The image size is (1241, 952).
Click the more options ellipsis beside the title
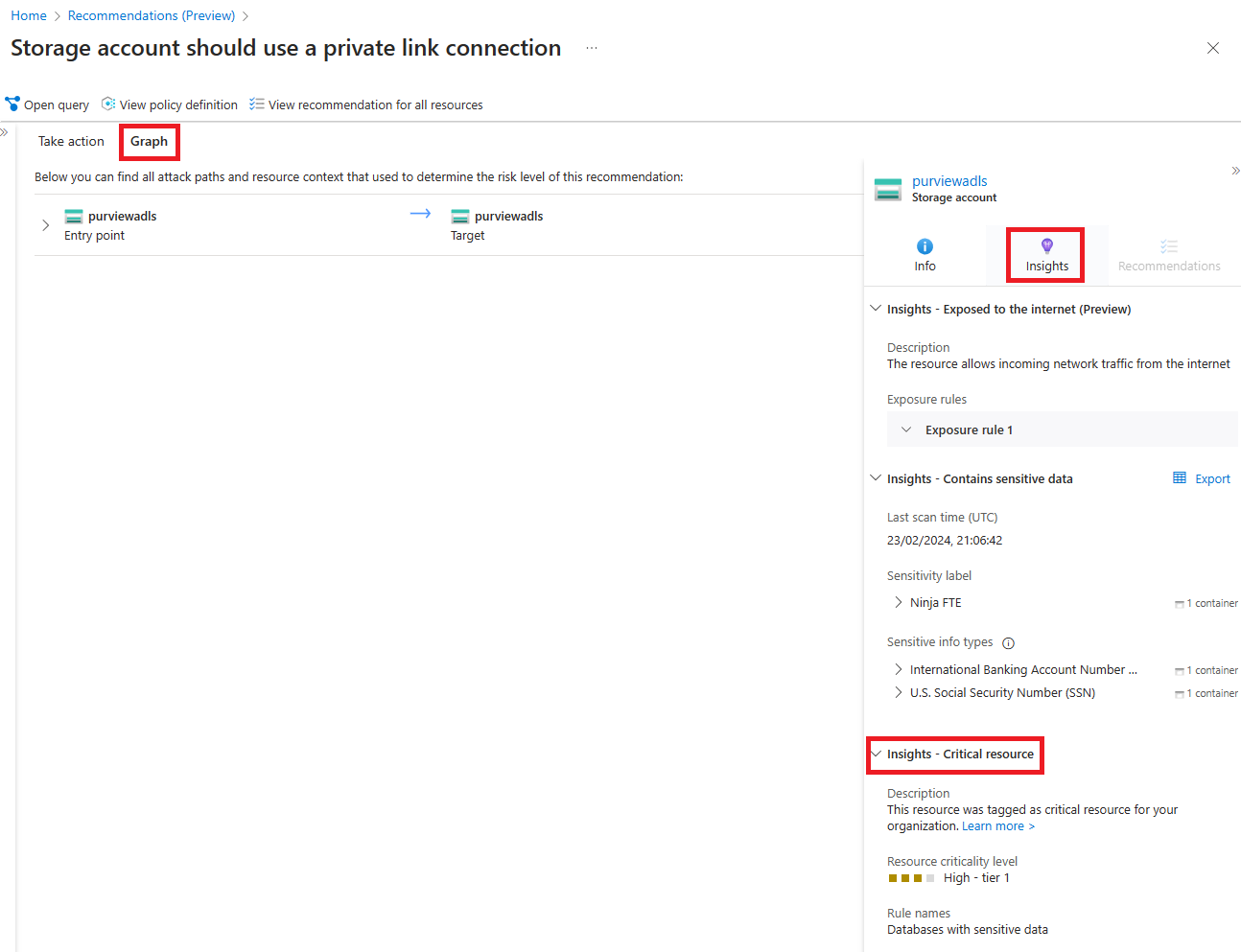592,48
